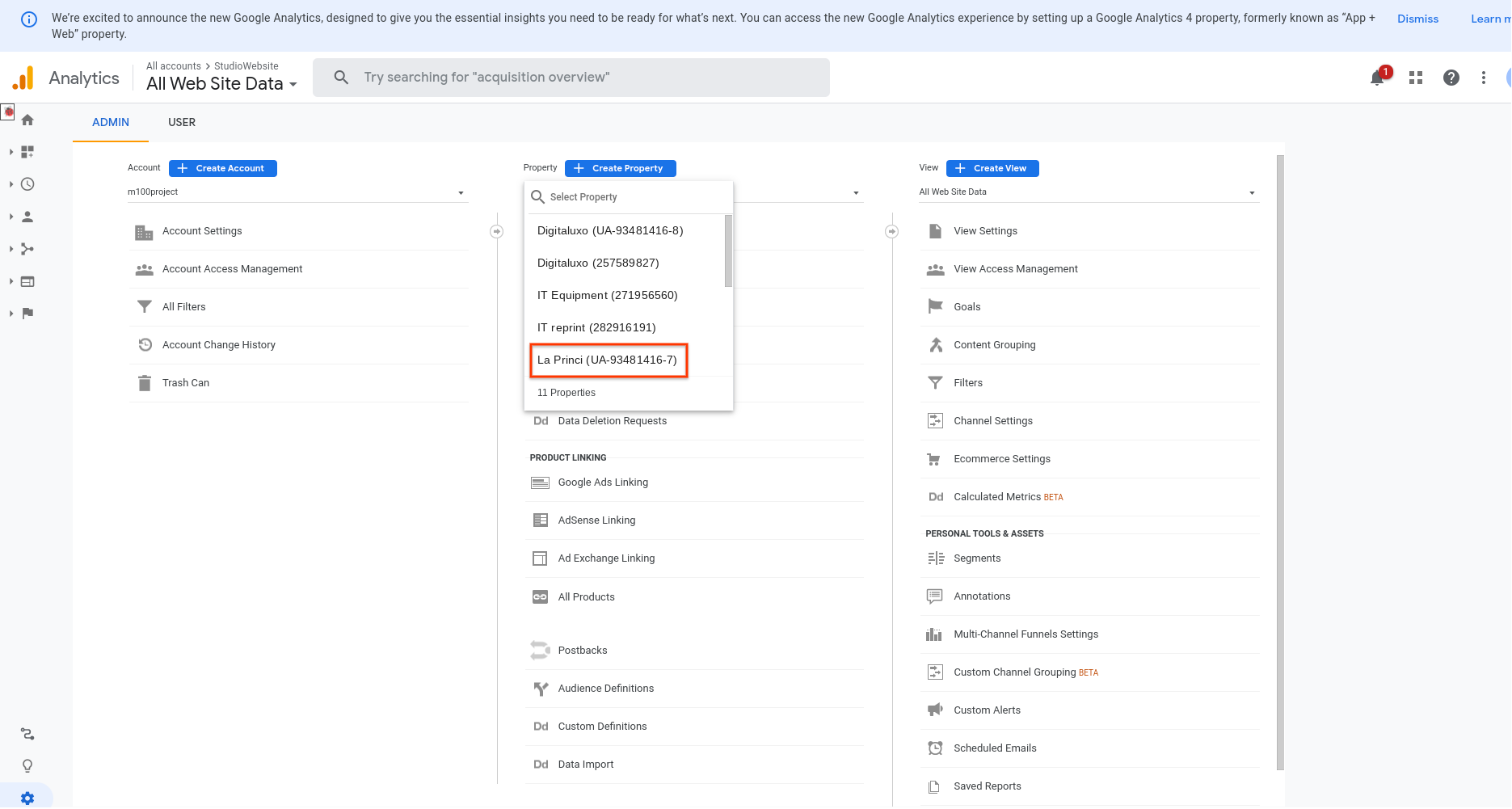This screenshot has height=809, width=1512.
Task: Open Acquisition icon in sidebar
Action: [27, 249]
